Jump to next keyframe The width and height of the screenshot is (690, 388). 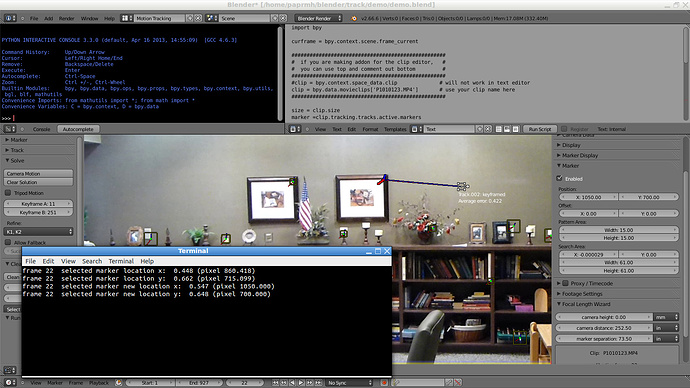pos(309,383)
